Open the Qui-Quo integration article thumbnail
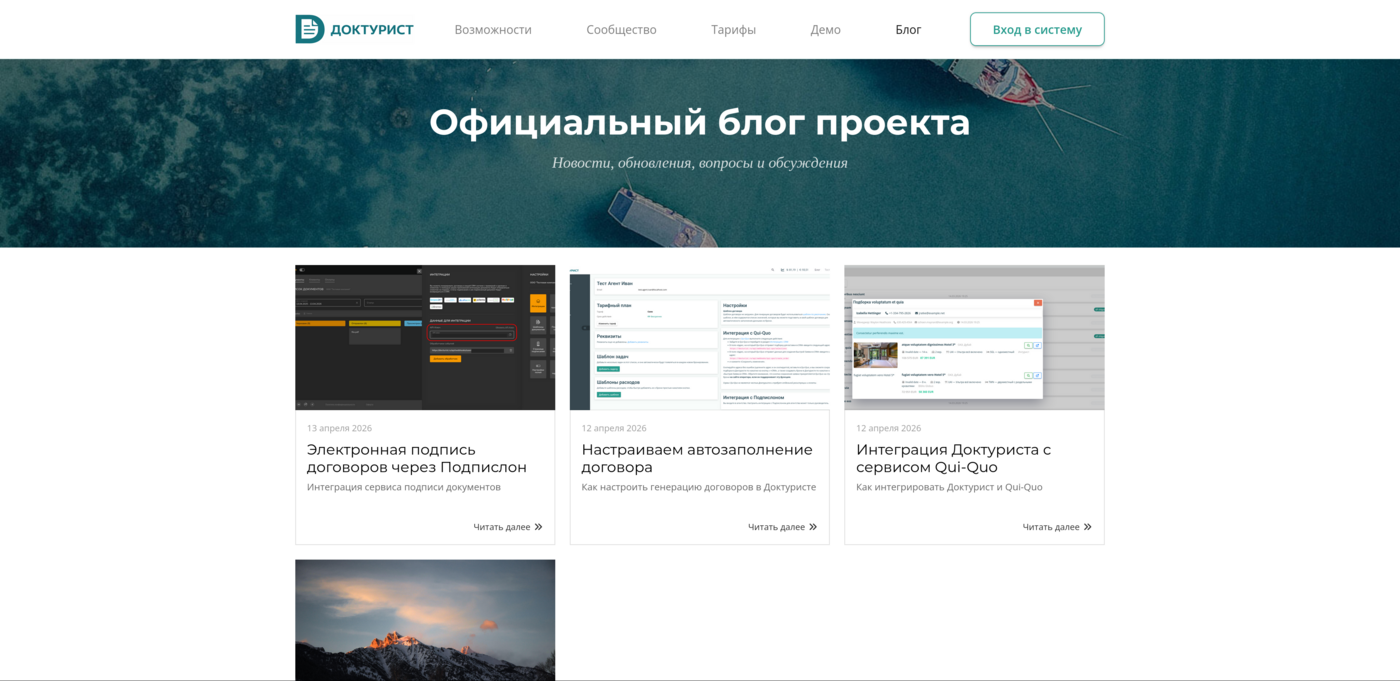Image resolution: width=1400 pixels, height=681 pixels. [x=974, y=337]
